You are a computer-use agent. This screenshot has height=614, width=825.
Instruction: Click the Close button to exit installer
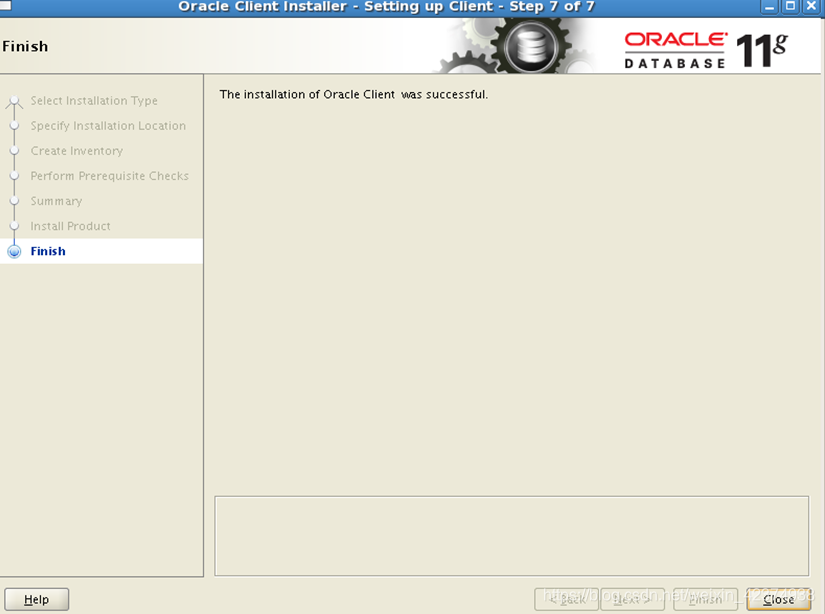click(x=778, y=599)
